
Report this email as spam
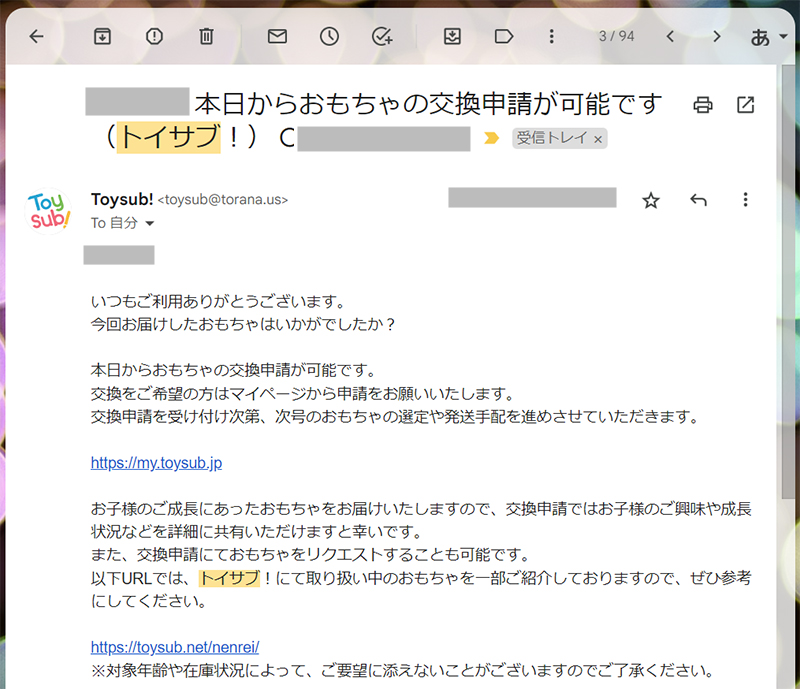pos(154,36)
